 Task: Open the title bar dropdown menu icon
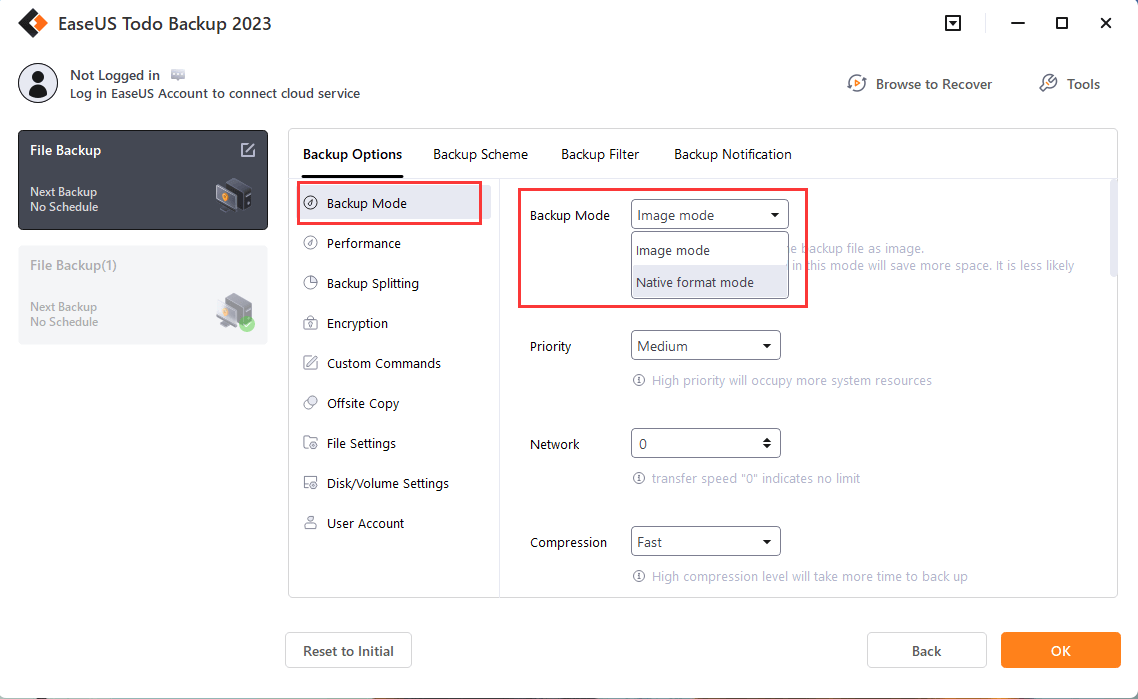[953, 23]
